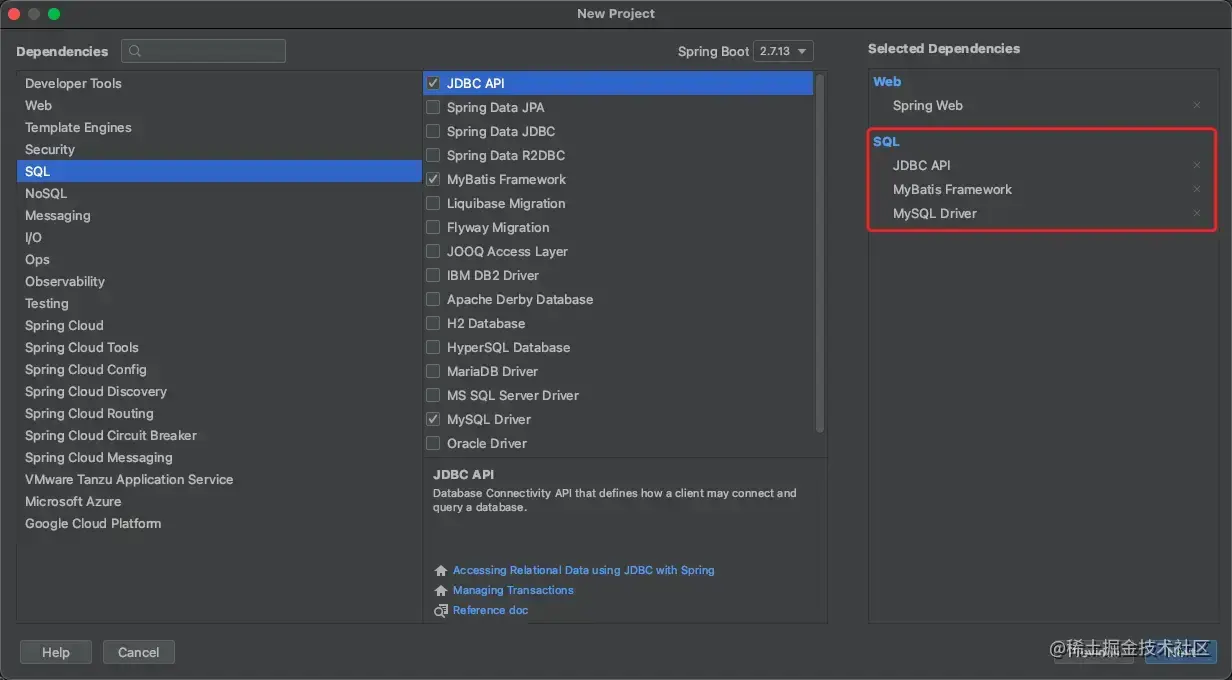Image resolution: width=1232 pixels, height=680 pixels.
Task: Remove JDBC API using its x icon
Action: pos(1197,165)
